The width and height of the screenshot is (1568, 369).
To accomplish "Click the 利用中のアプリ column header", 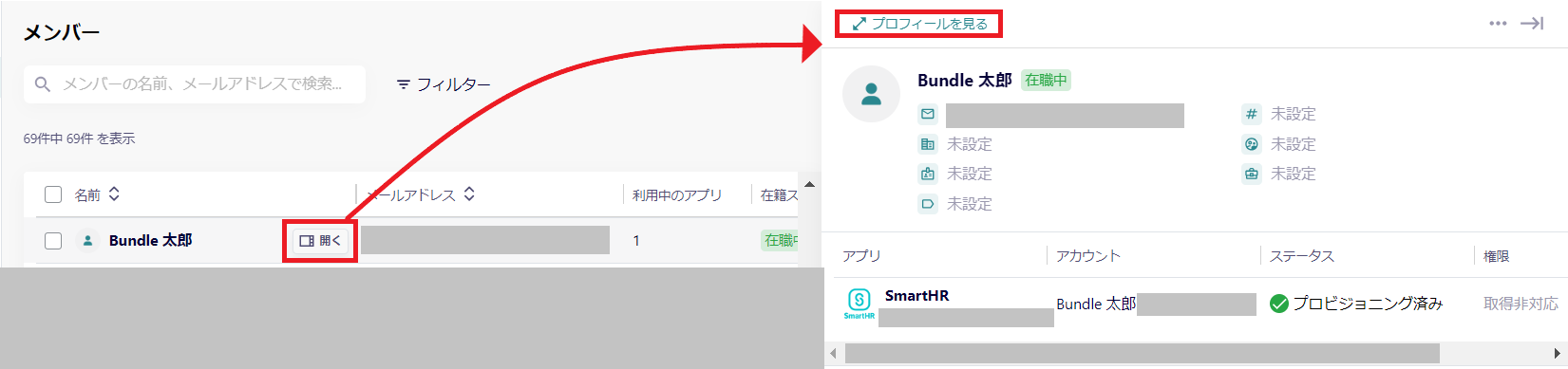I will click(x=677, y=194).
